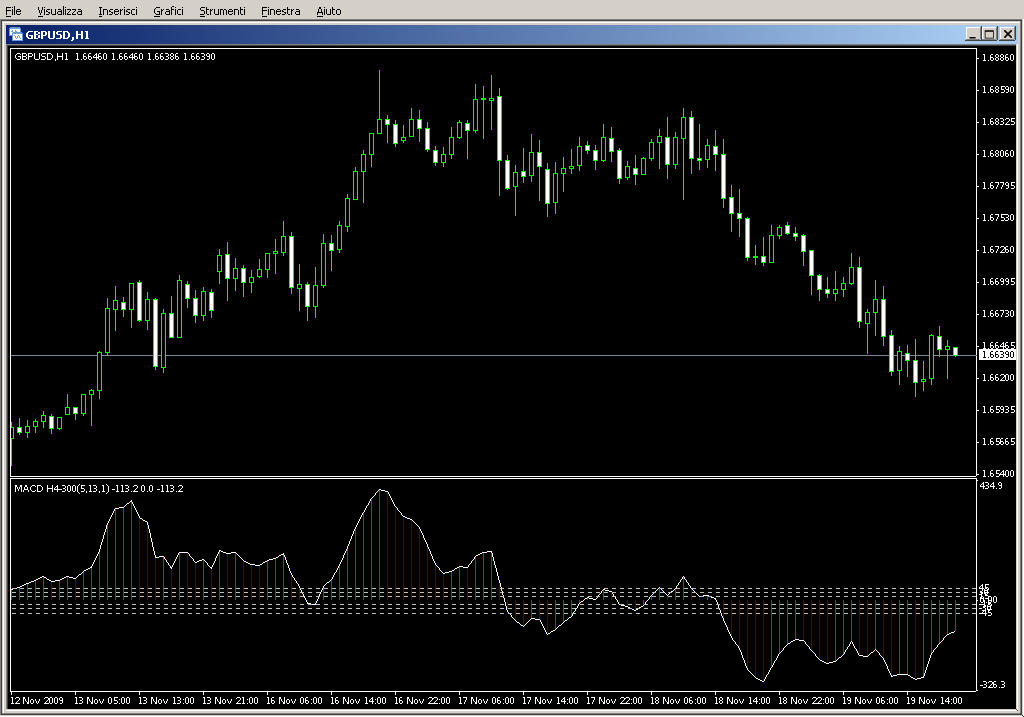Click the MACD scale maximum 434.9

[x=991, y=486]
